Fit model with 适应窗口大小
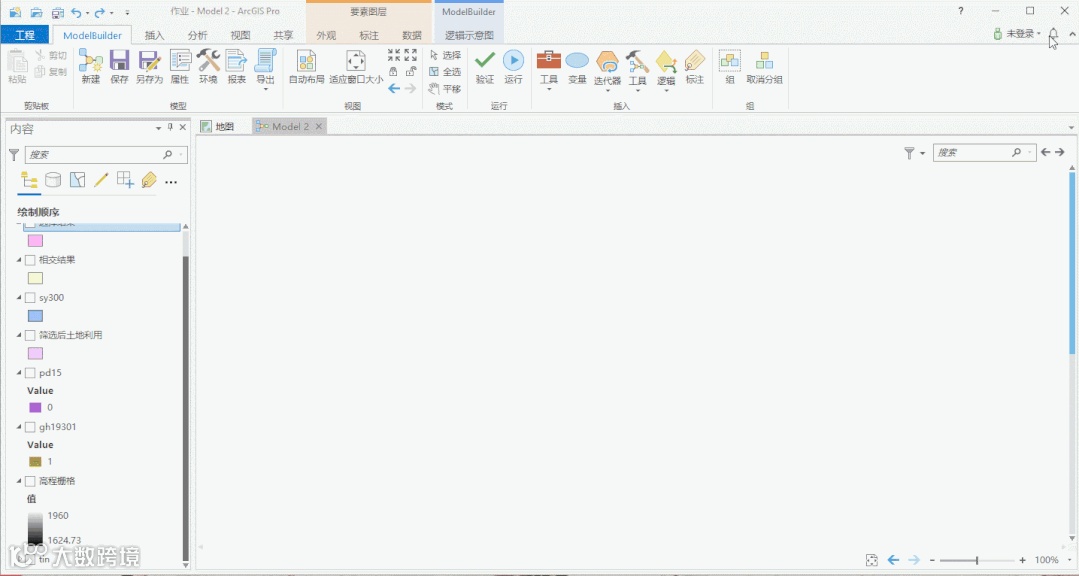The height and width of the screenshot is (576, 1079). click(356, 67)
